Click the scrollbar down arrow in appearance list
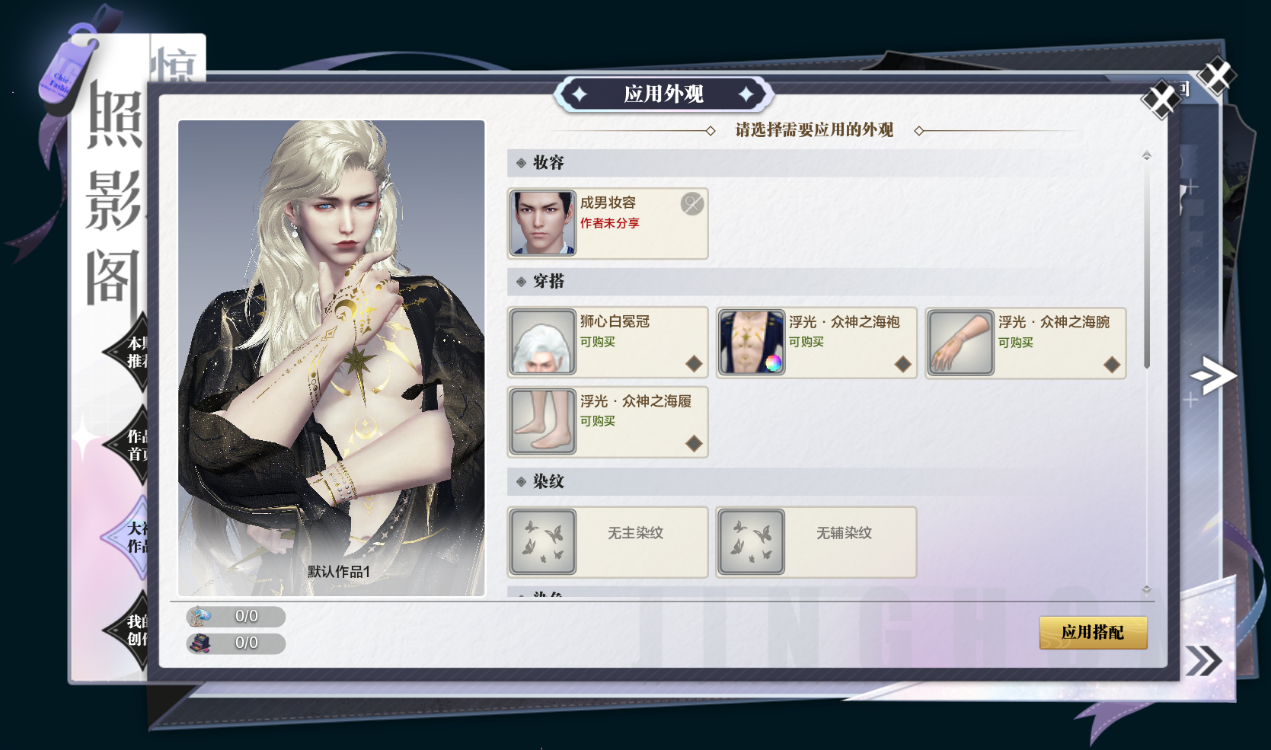 [x=1146, y=589]
